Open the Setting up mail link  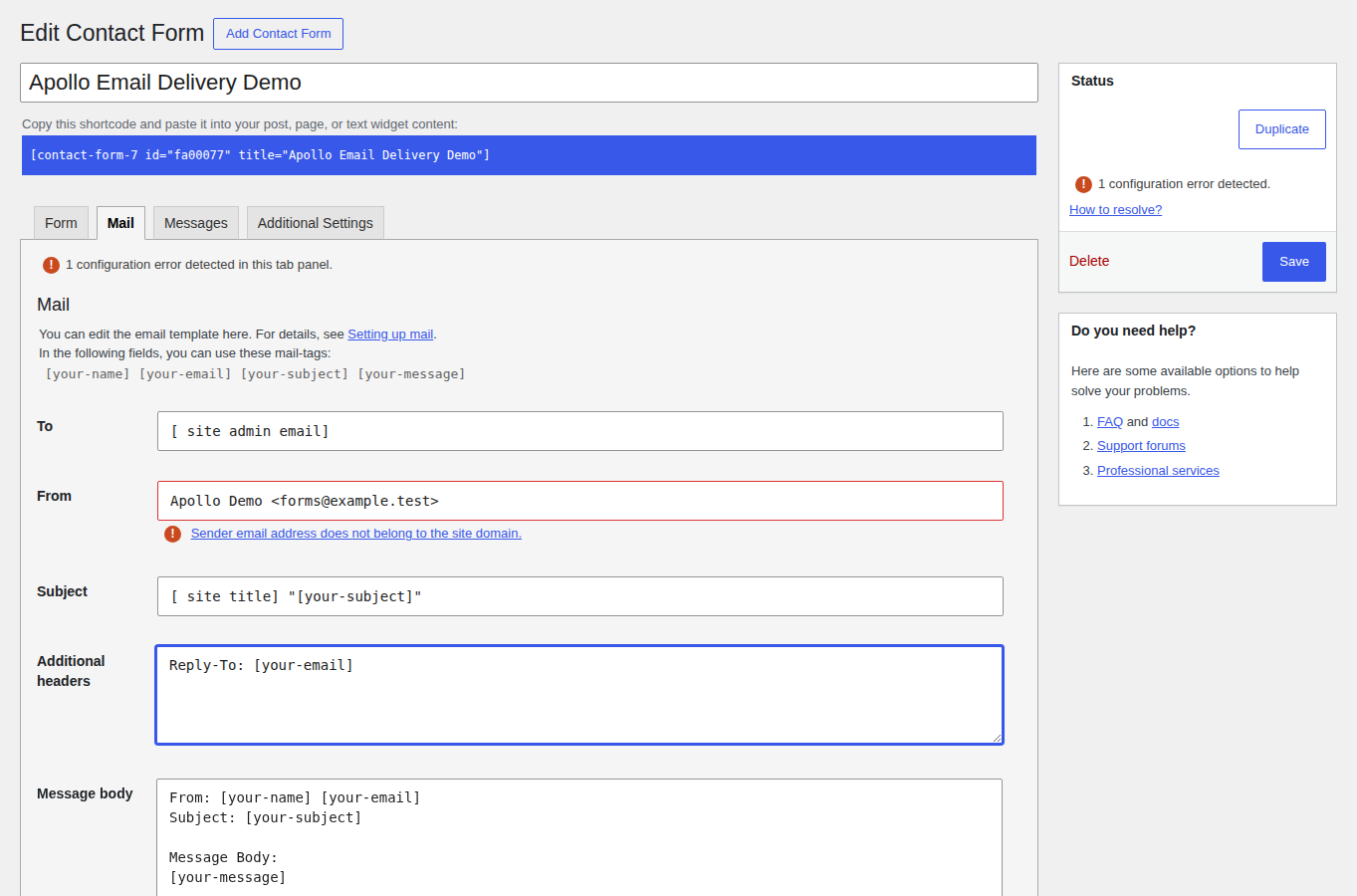pyautogui.click(x=390, y=335)
